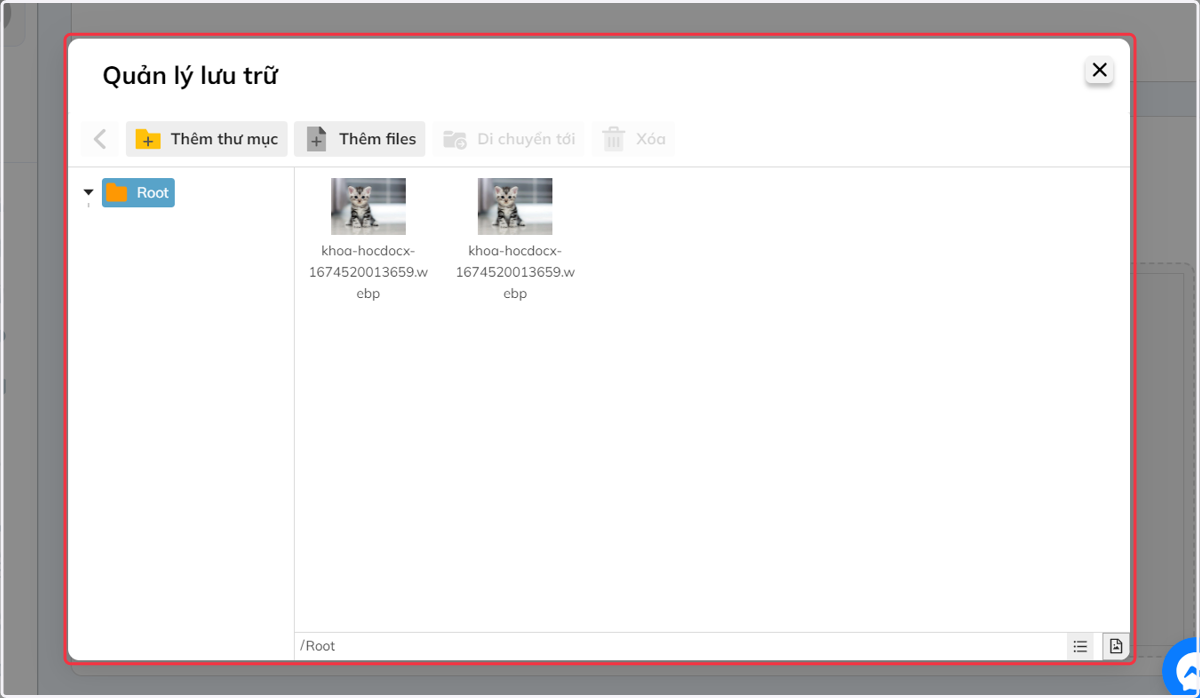
Task: Click the Xóa trash button
Action: (x=633, y=139)
